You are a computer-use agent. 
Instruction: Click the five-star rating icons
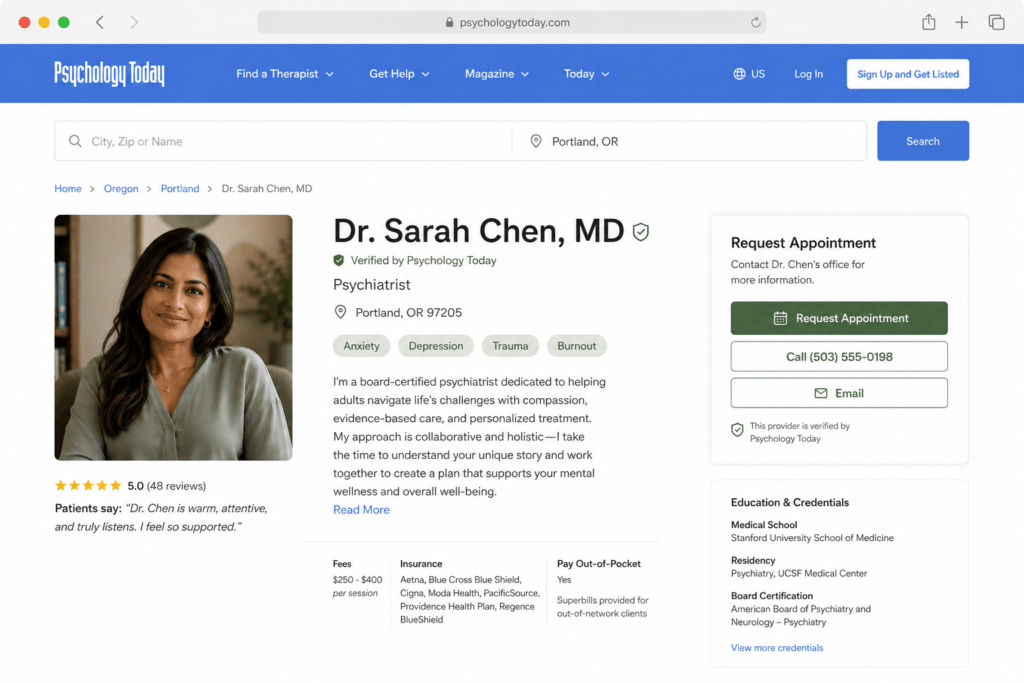pyautogui.click(x=88, y=485)
